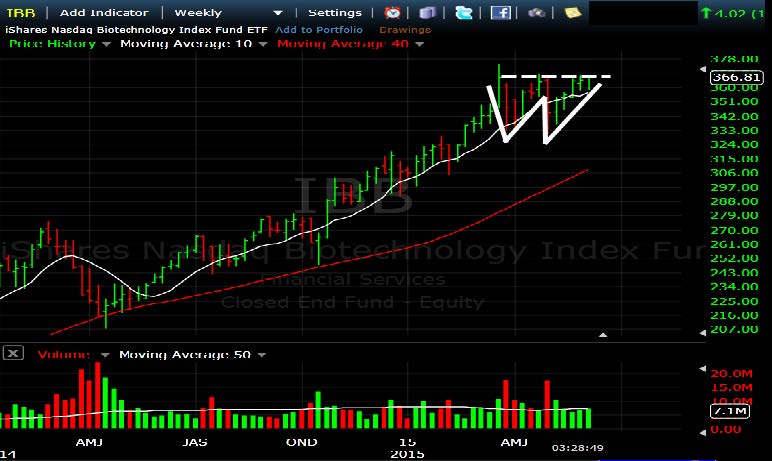
Task: Click the 03:28:49 time readout
Action: click(578, 448)
